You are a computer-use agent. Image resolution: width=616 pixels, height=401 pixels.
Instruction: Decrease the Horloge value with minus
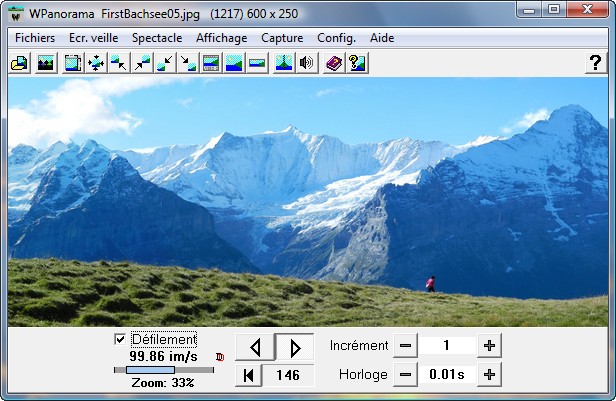point(405,375)
